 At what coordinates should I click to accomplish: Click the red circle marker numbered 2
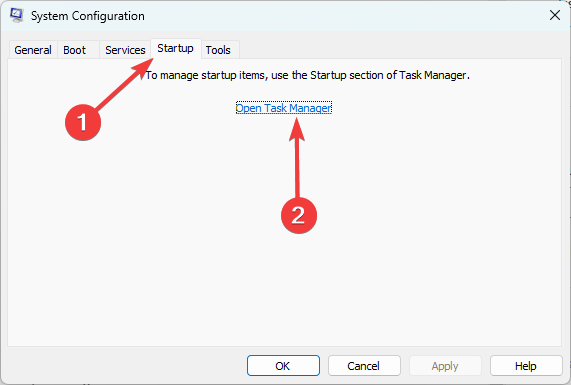coord(299,215)
